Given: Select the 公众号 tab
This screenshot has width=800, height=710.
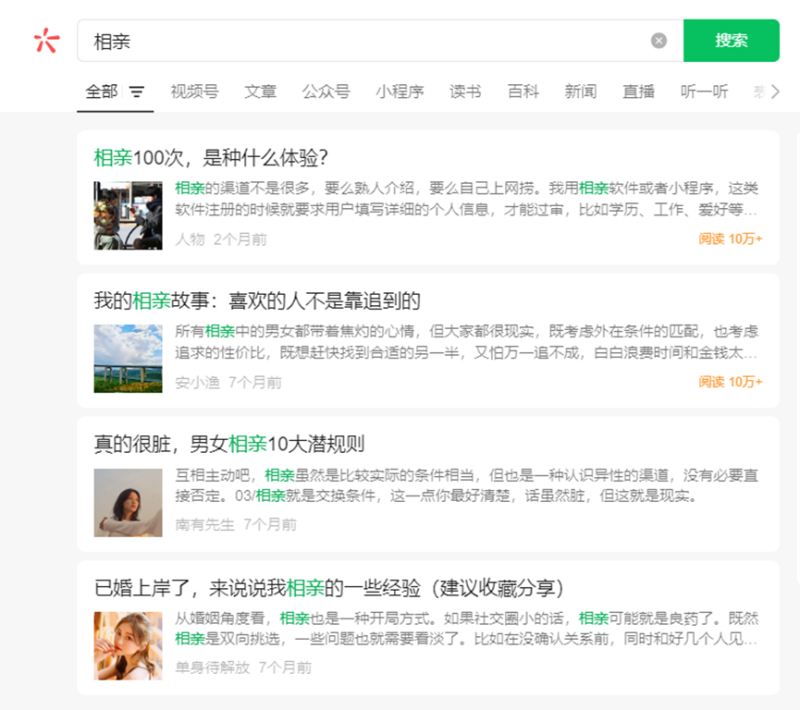Looking at the screenshot, I should 326,92.
